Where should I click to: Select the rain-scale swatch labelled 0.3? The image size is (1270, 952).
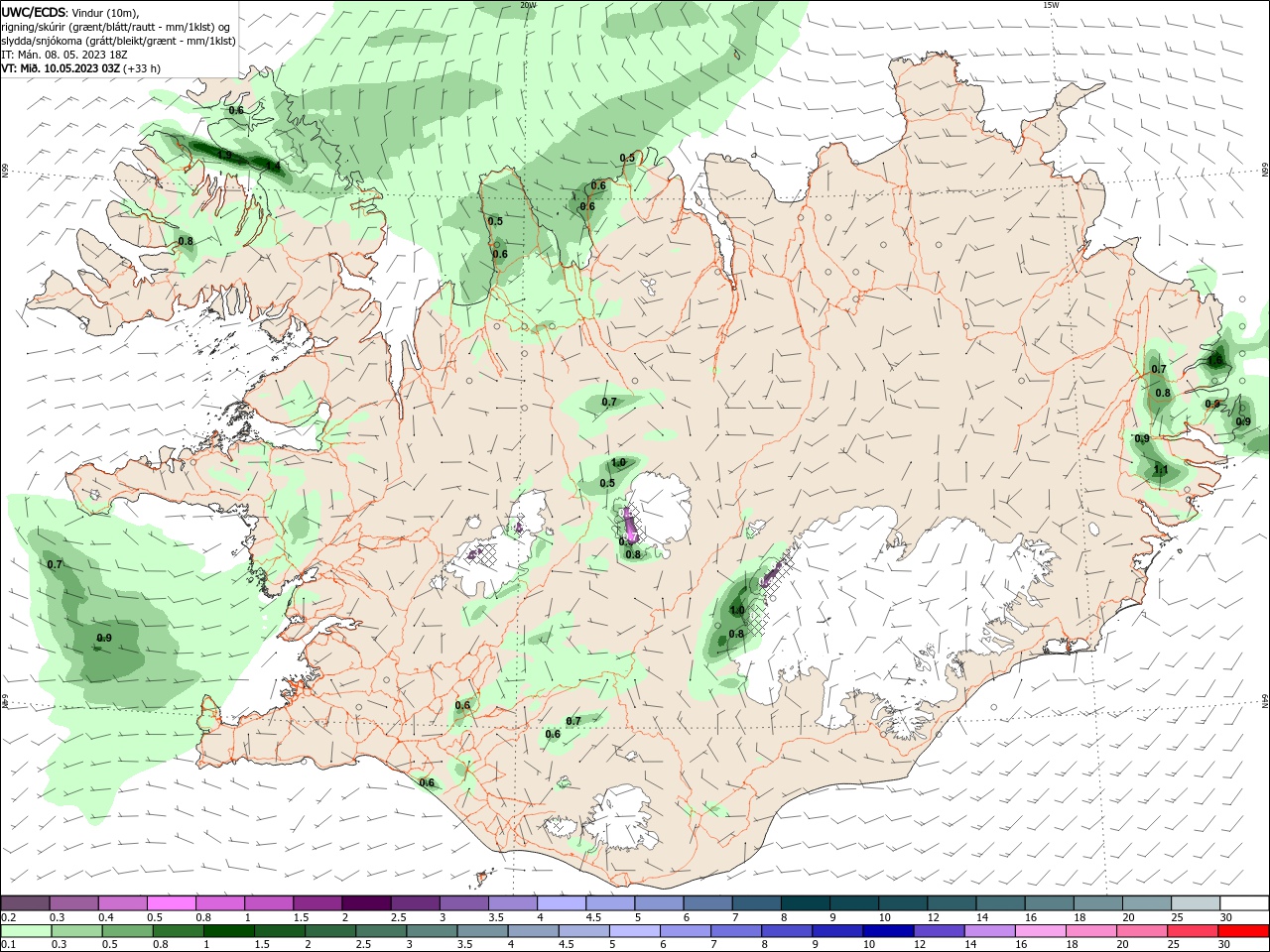tap(74, 931)
